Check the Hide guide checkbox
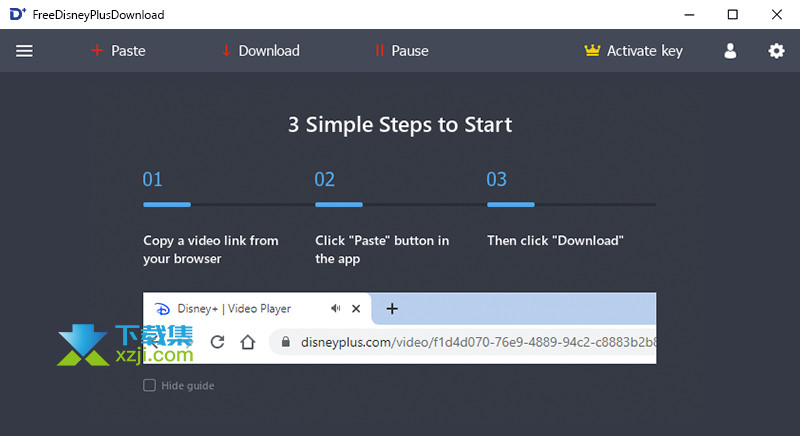This screenshot has width=800, height=436. tap(149, 385)
